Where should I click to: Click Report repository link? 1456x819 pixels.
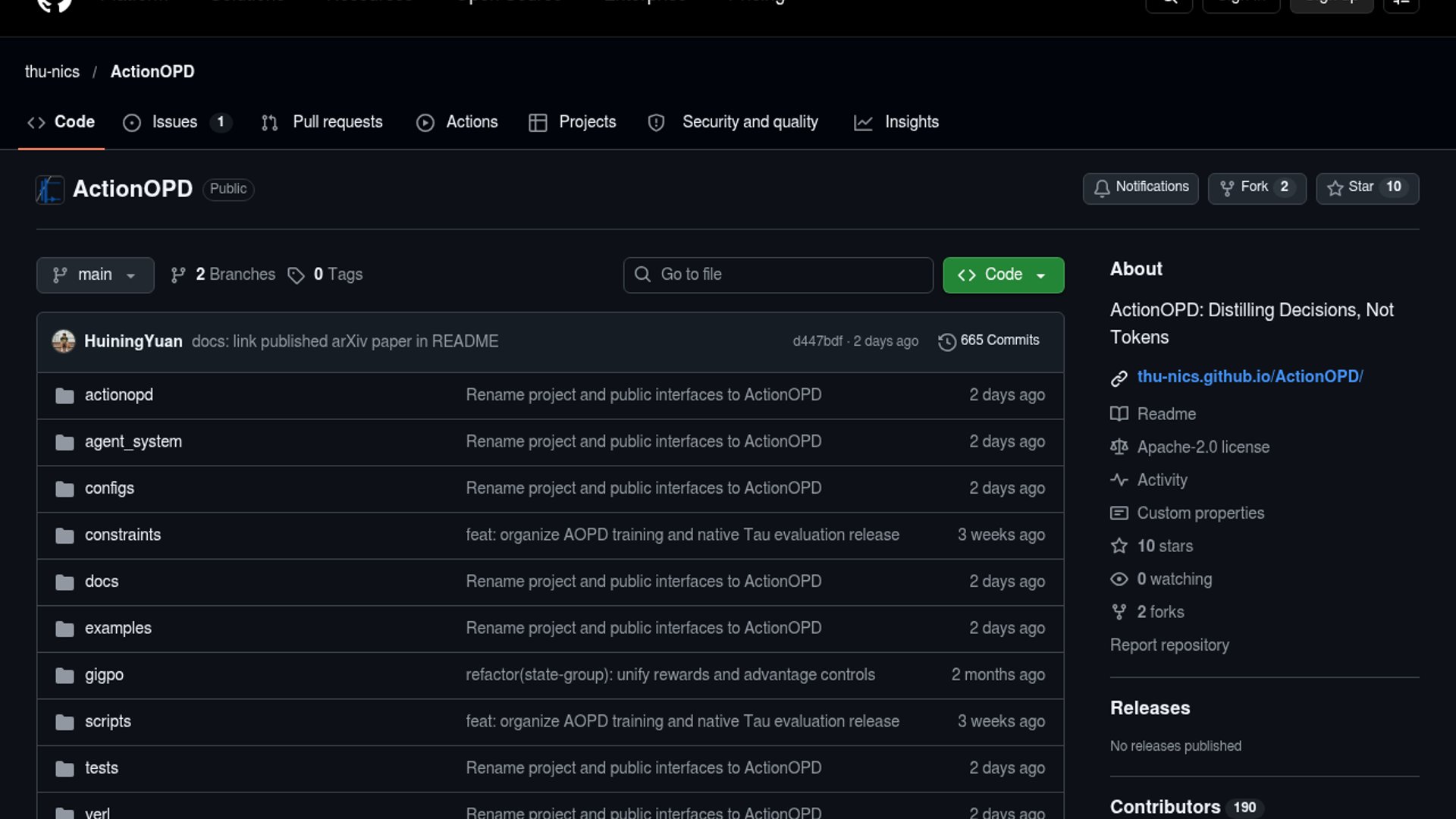[x=1169, y=645]
